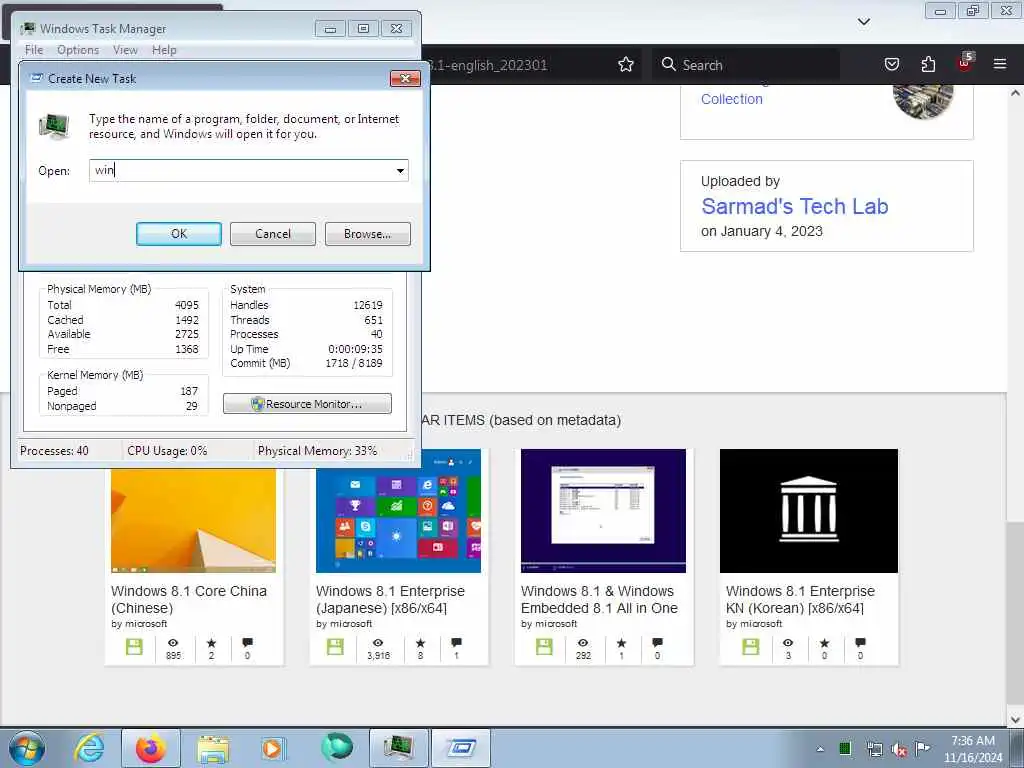Screen dimensions: 1024x768
Task: Launch Internet Explorer from taskbar
Action: coord(89,748)
